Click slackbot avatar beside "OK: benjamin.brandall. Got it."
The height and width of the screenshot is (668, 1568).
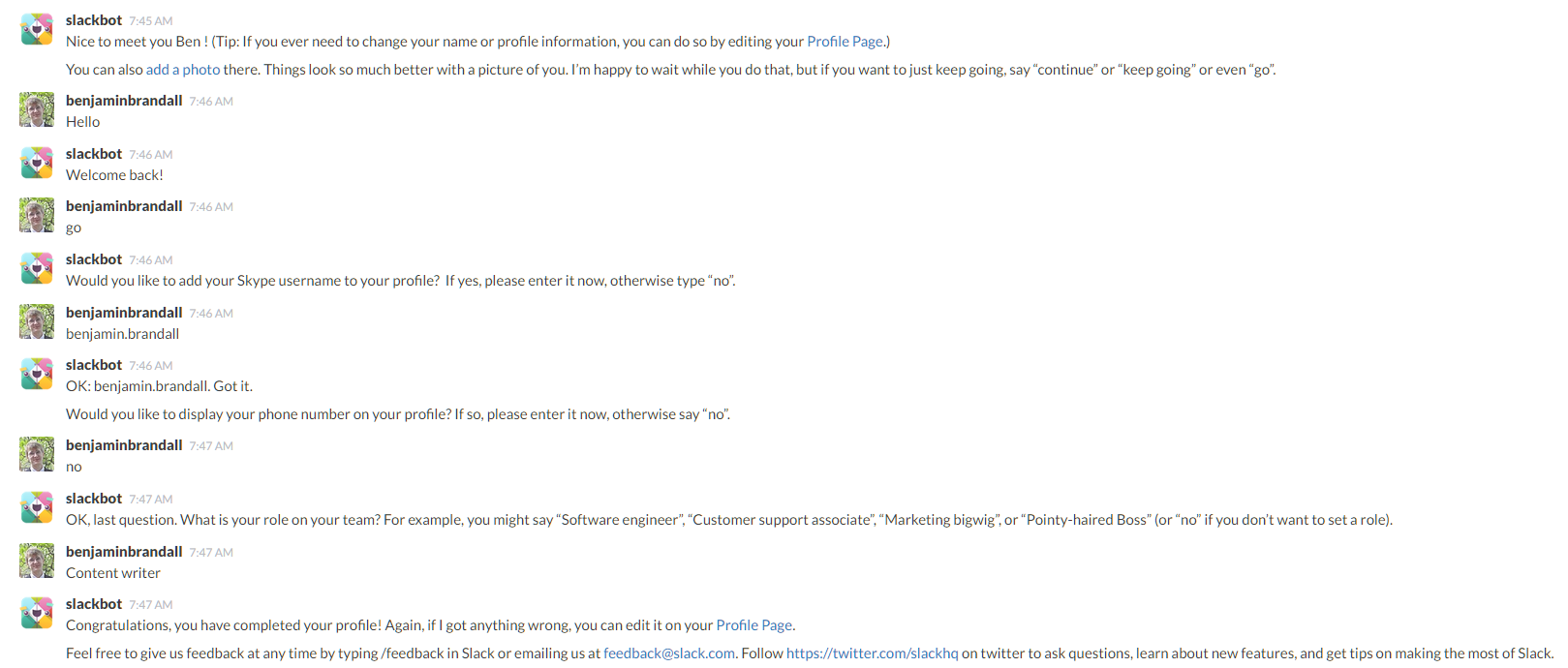[37, 374]
